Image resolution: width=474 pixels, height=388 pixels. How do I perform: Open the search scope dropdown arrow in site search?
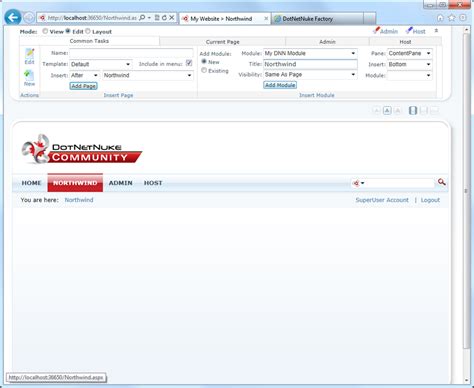(x=363, y=183)
